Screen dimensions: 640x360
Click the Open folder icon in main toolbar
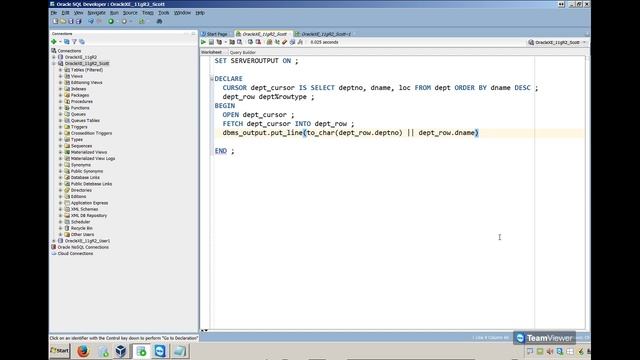63,21
